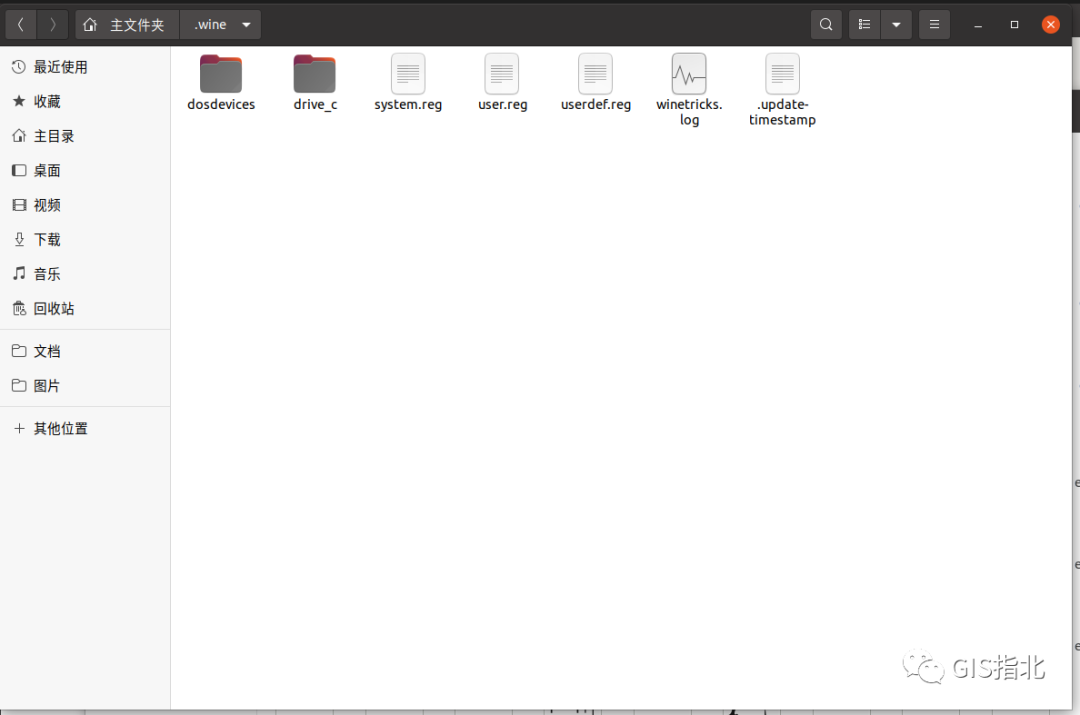Switch to list view layout

(864, 24)
